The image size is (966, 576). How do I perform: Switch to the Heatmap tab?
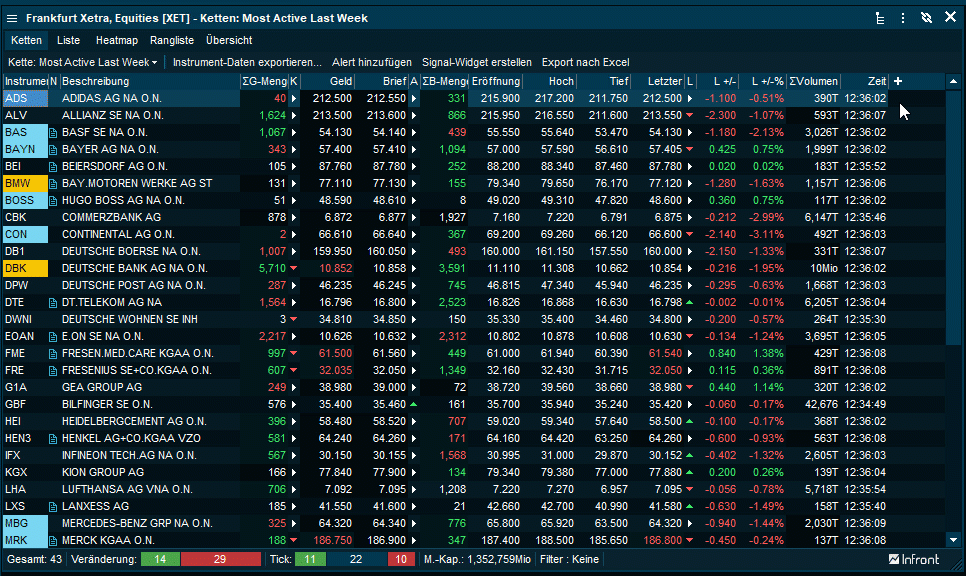[x=116, y=40]
